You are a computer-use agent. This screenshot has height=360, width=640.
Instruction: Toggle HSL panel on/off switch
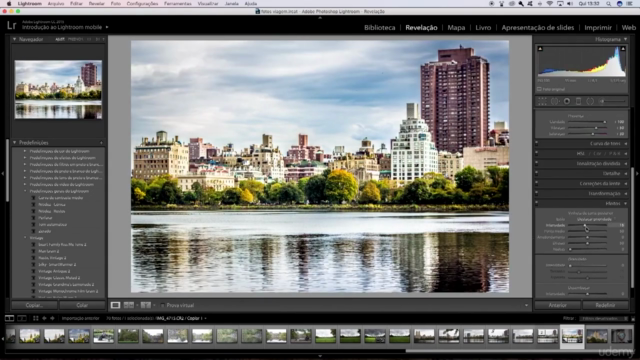(x=537, y=153)
